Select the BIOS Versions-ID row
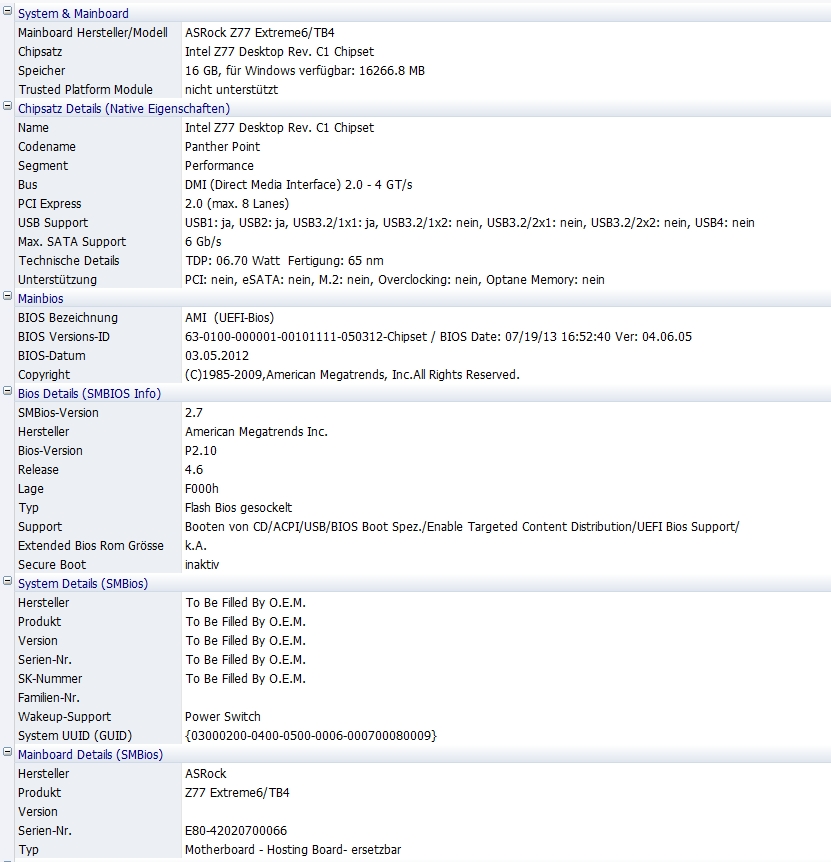Screen dimensions: 831x862 point(423,337)
